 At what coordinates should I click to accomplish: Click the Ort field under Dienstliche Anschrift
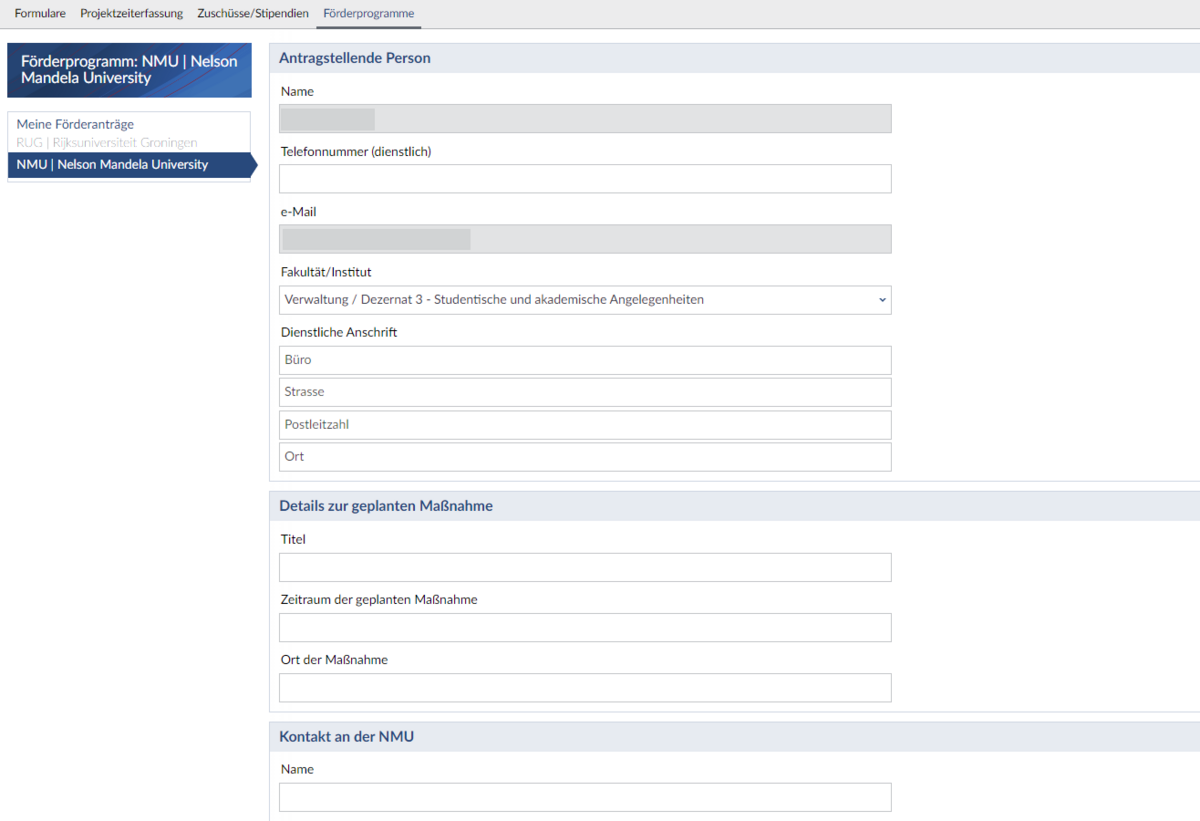[584, 455]
